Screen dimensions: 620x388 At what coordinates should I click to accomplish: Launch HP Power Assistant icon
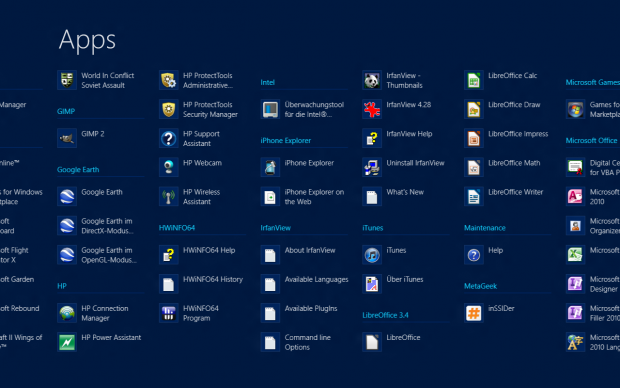(x=67, y=342)
